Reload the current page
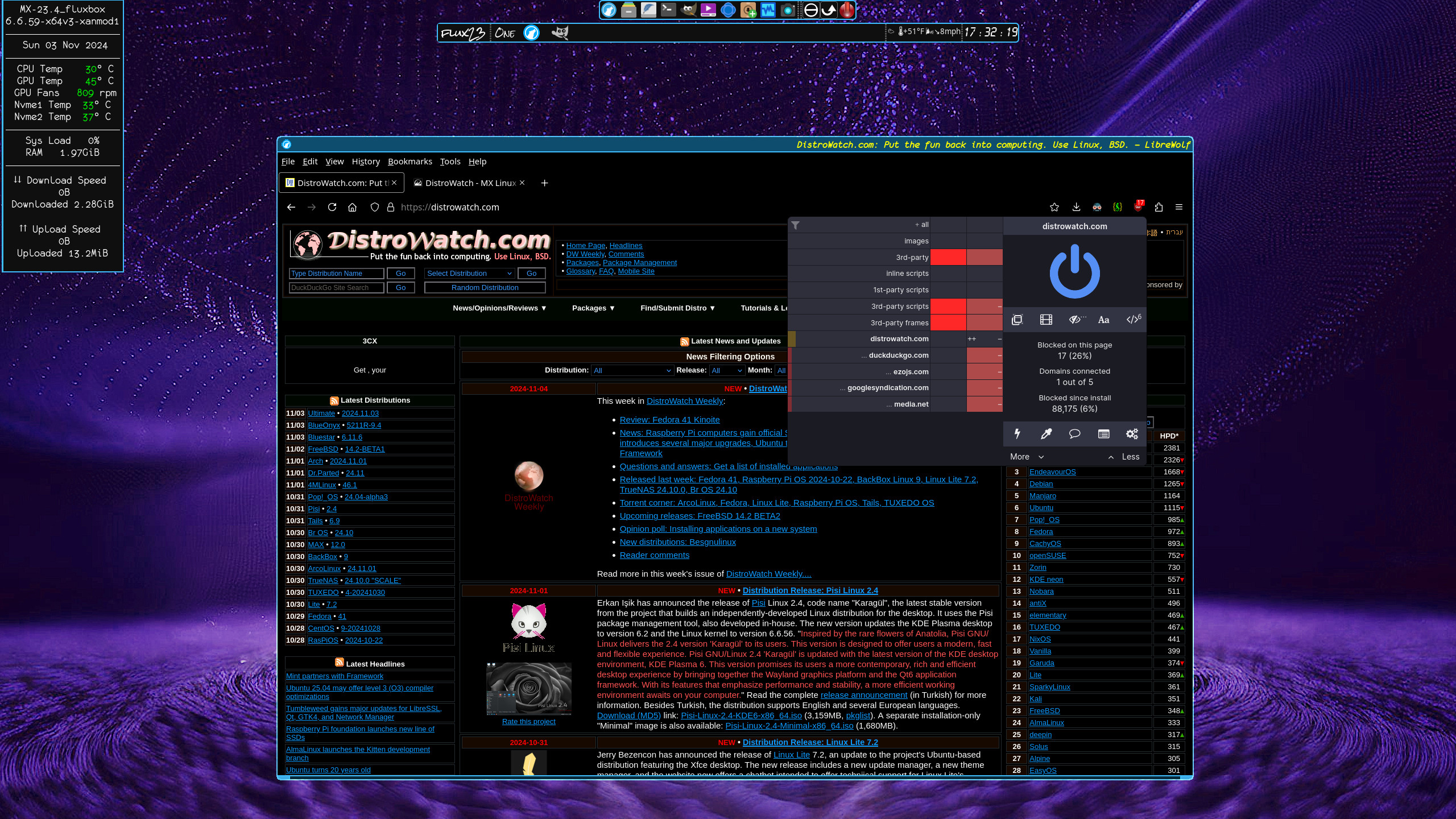The height and width of the screenshot is (819, 1456). tap(332, 207)
